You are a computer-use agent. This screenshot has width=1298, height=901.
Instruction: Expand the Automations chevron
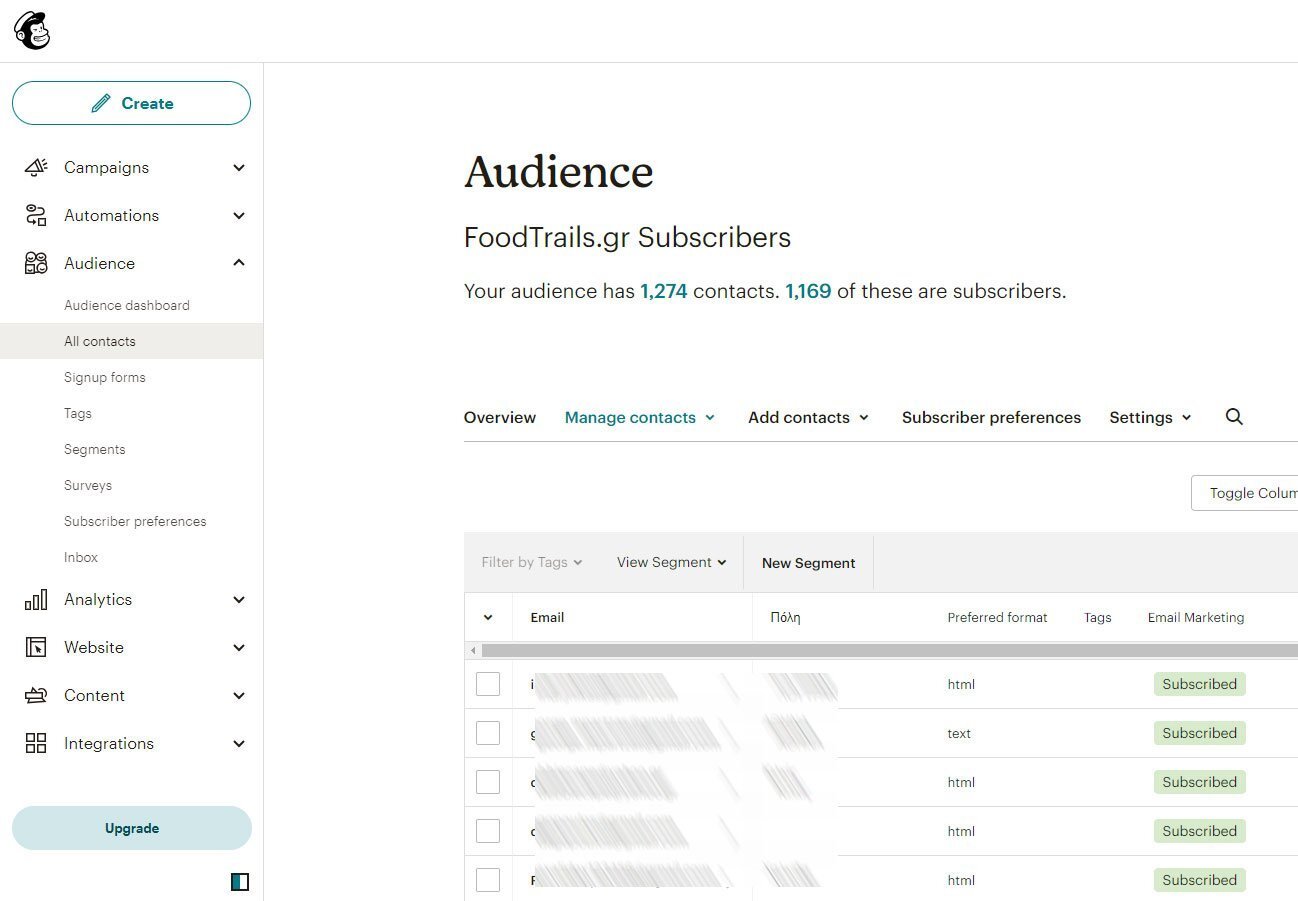(239, 216)
